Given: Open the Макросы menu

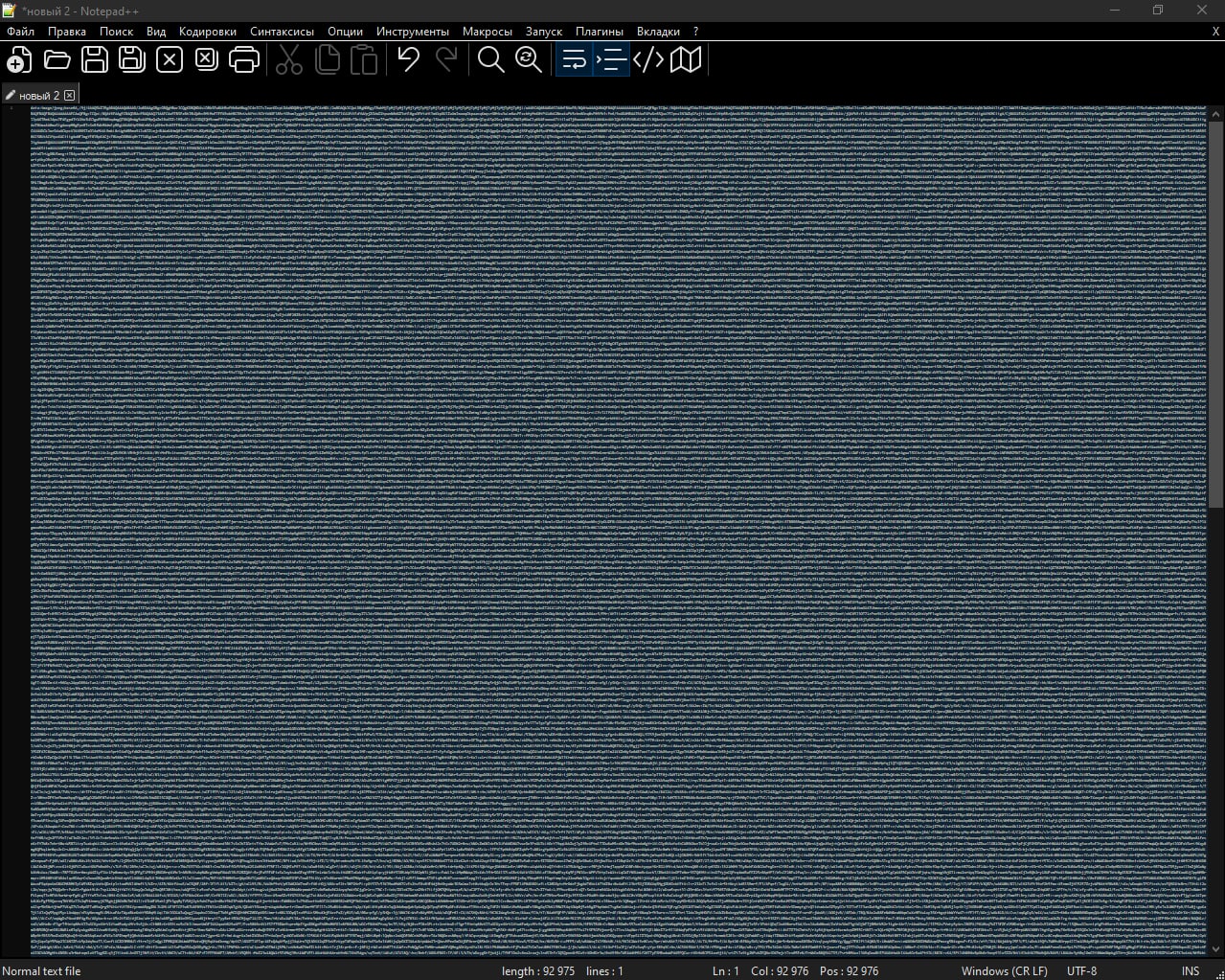Looking at the screenshot, I should click(488, 31).
